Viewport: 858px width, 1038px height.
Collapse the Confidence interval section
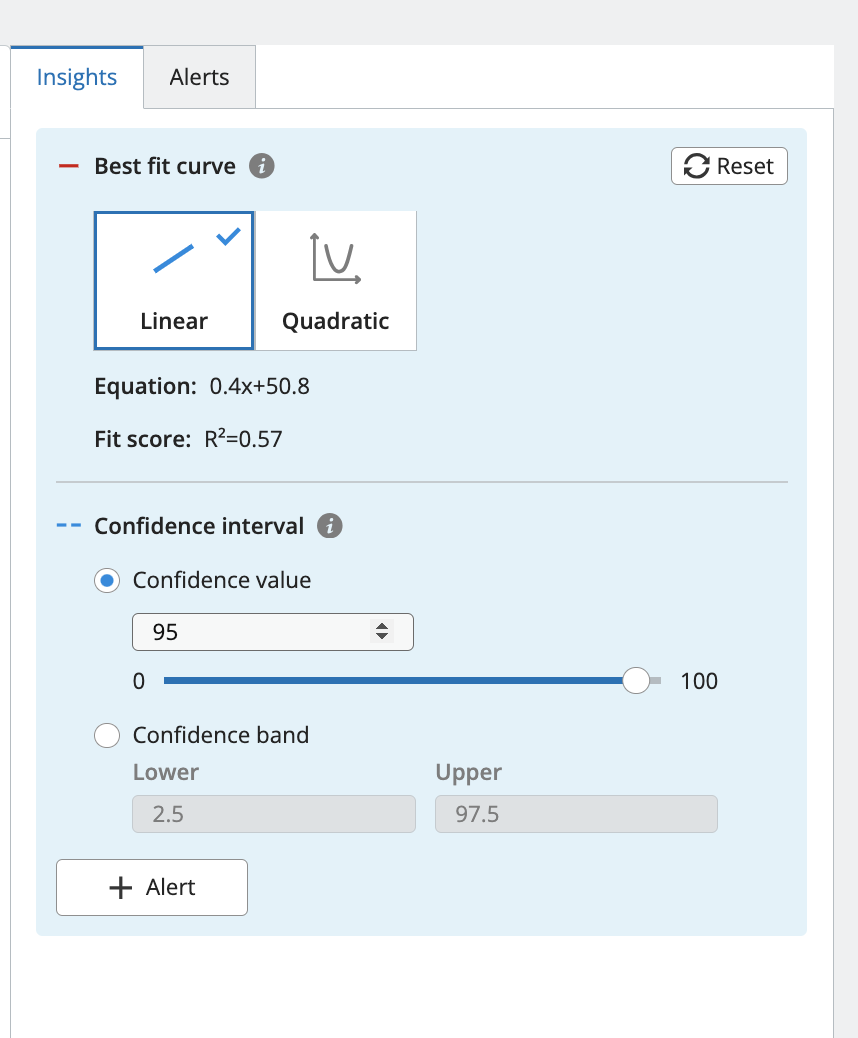[198, 526]
